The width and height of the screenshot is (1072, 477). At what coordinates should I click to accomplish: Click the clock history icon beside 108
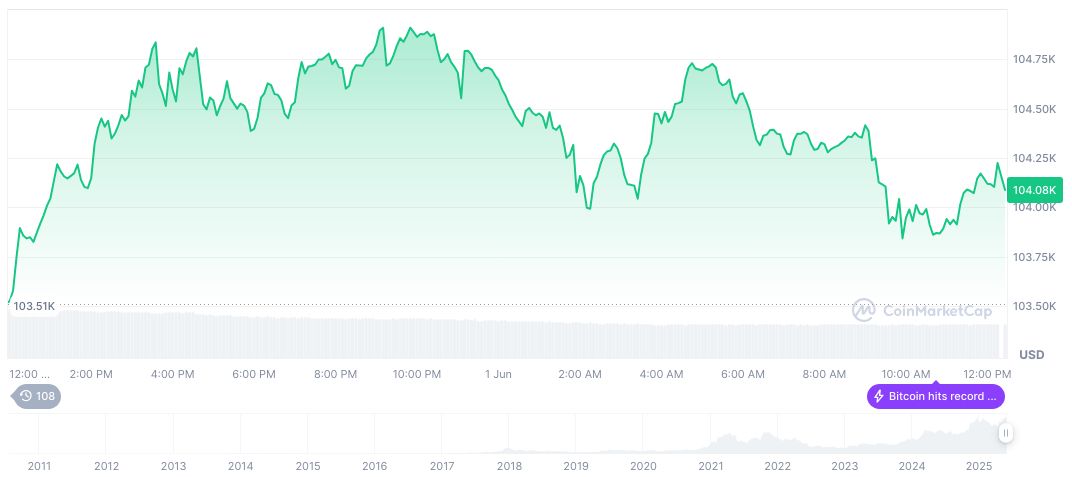pos(26,396)
